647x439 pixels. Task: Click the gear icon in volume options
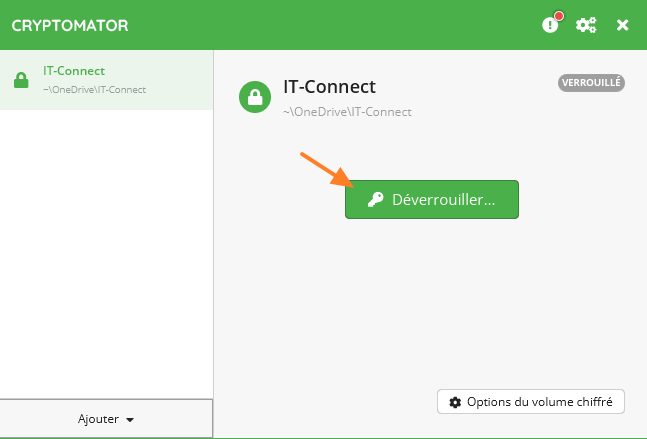[x=456, y=402]
